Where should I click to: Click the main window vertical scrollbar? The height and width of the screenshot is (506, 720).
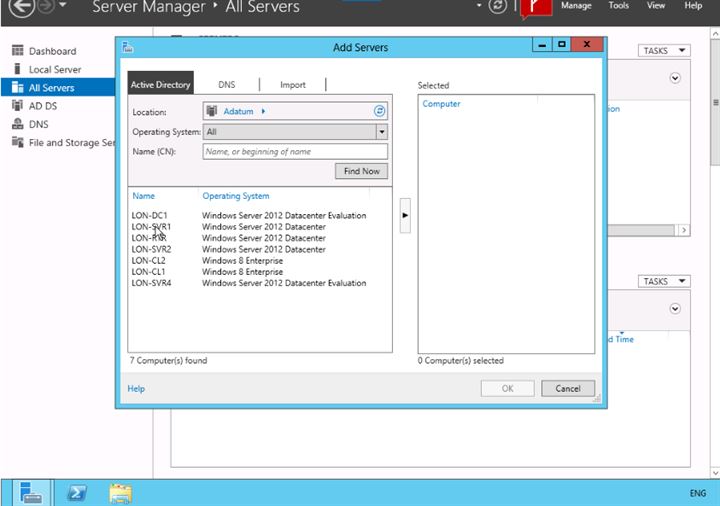tap(715, 103)
